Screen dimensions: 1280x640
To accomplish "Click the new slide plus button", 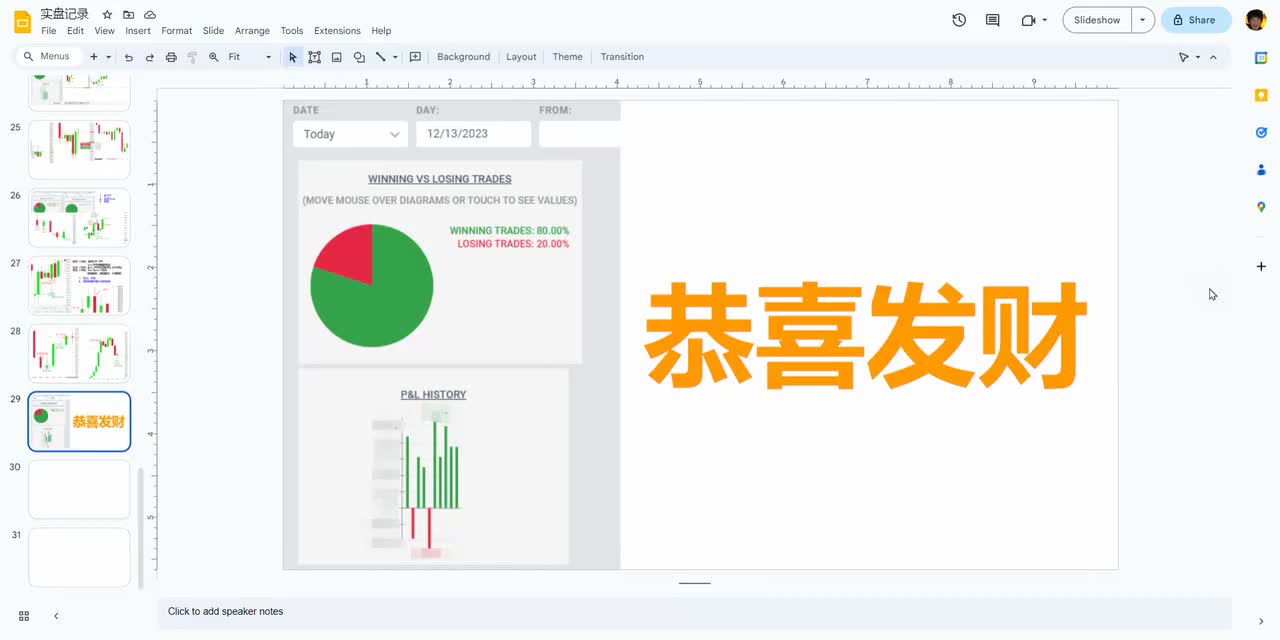I will [x=94, y=57].
